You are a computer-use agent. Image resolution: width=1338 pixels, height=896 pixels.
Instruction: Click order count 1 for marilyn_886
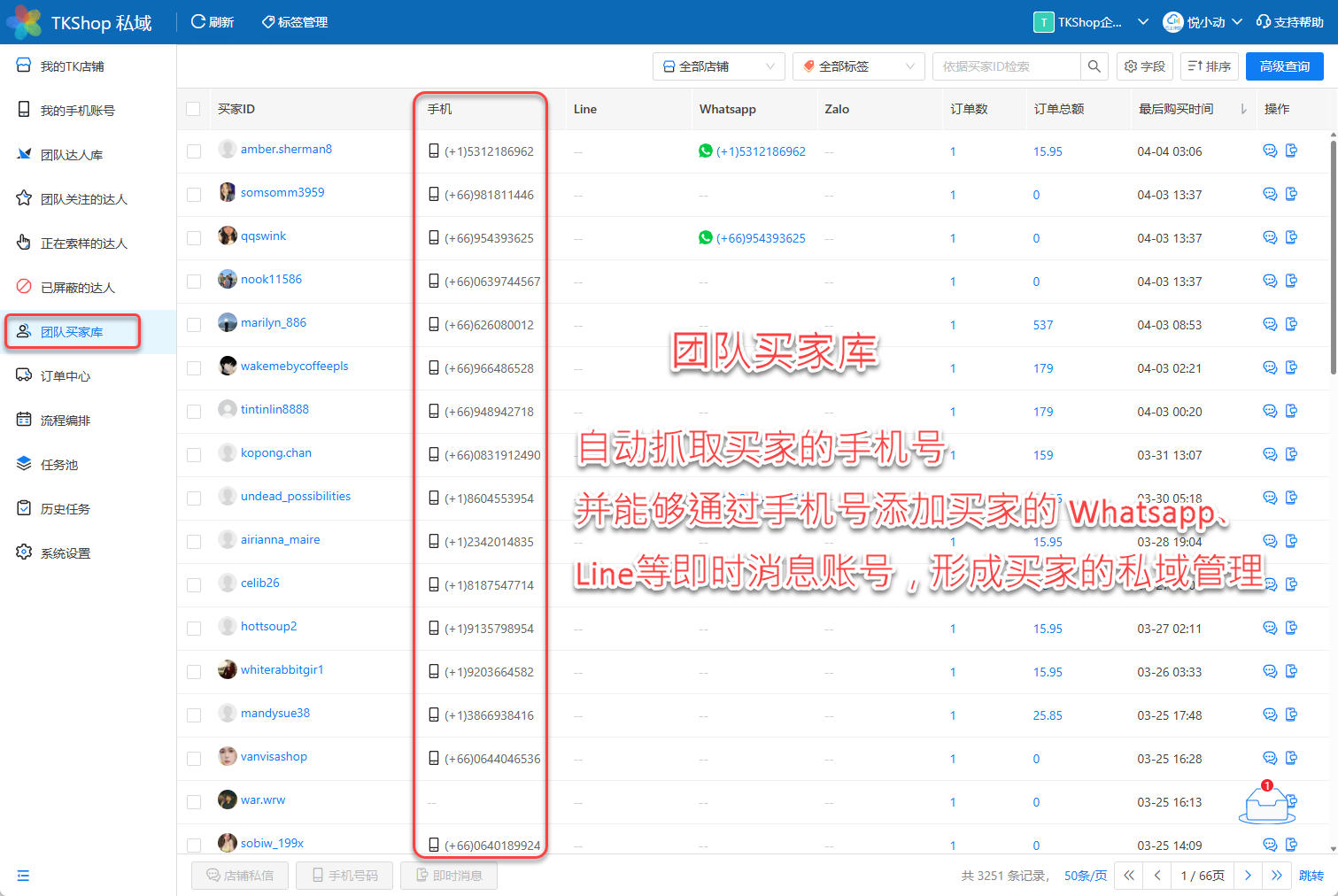click(953, 325)
